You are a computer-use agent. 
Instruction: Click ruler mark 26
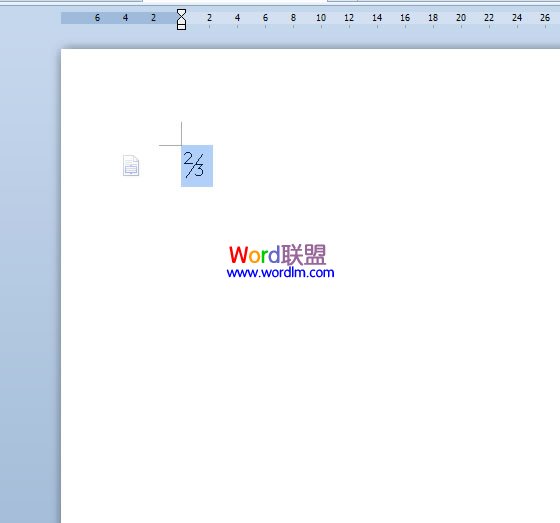click(545, 18)
